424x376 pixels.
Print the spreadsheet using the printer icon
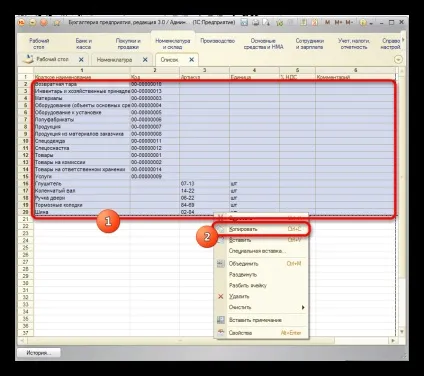tap(255, 23)
